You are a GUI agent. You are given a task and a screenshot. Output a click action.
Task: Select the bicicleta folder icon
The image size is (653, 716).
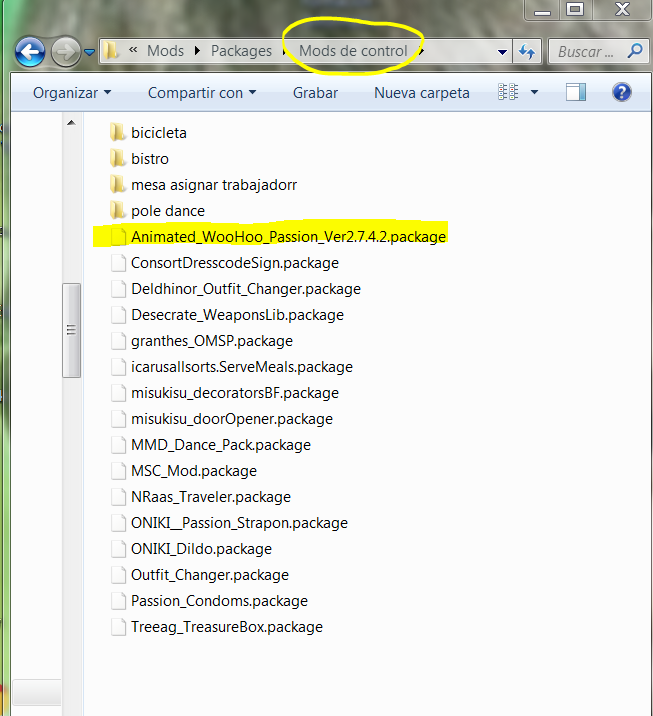pyautogui.click(x=117, y=132)
